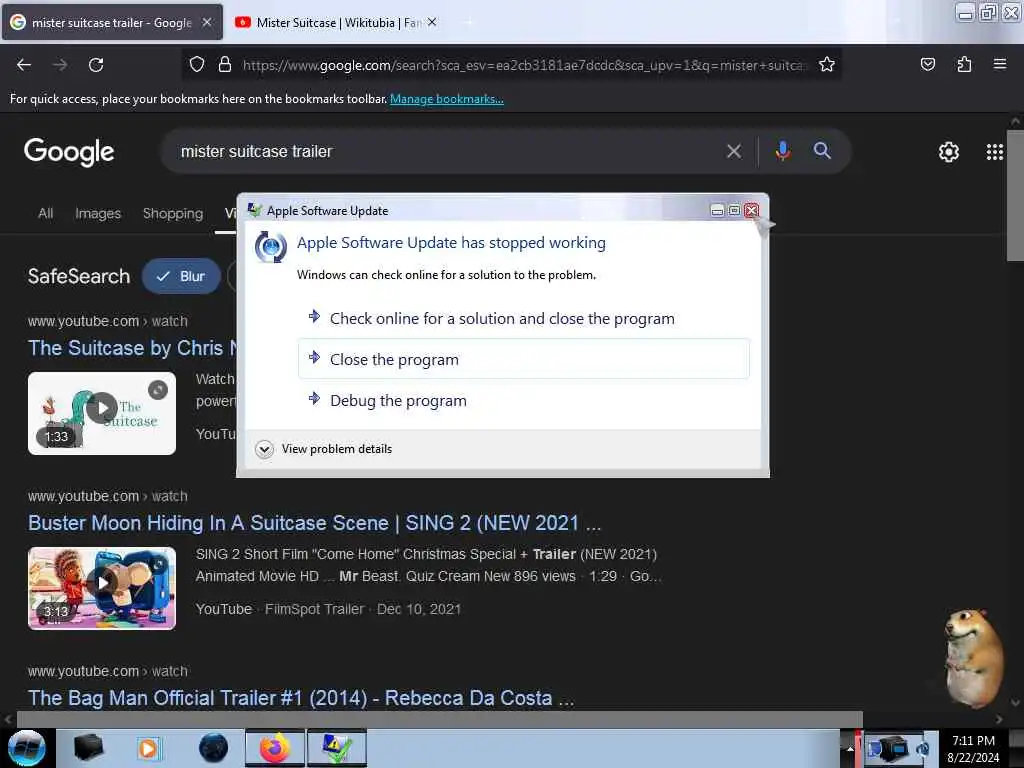1024x768 pixels.
Task: Open the Firefox hamburger application menu
Action: [999, 64]
